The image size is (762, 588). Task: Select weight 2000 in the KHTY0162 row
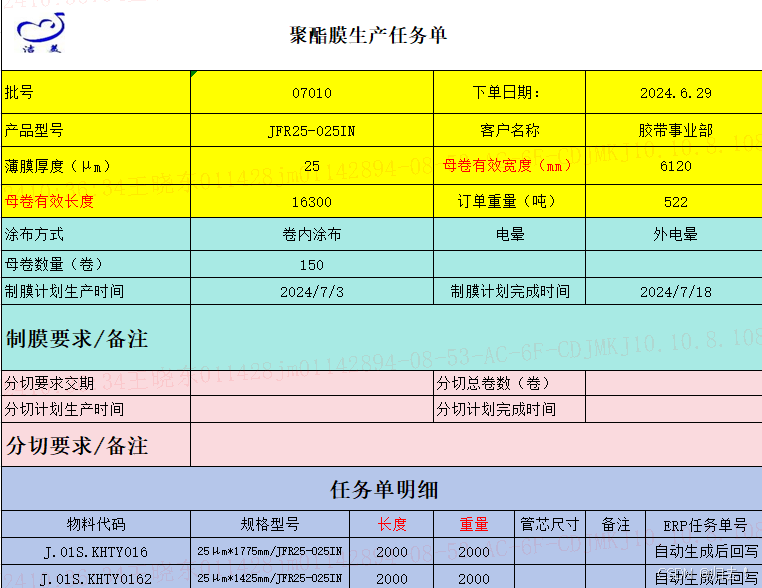(x=474, y=577)
